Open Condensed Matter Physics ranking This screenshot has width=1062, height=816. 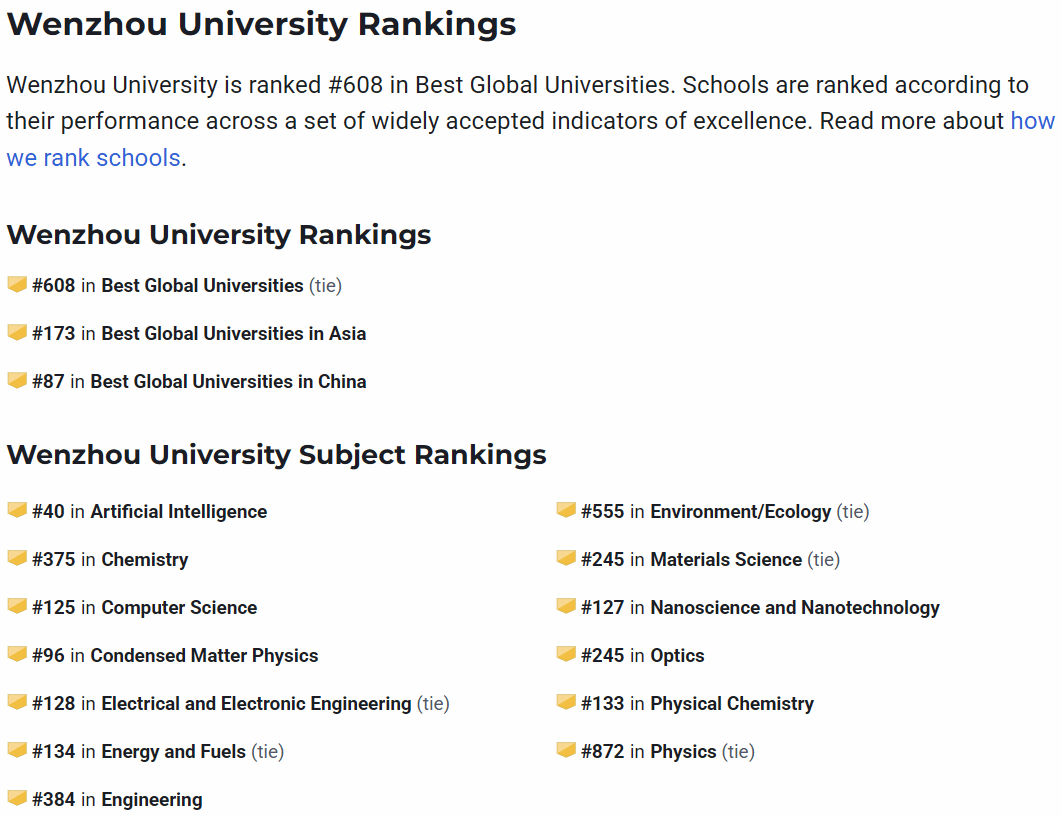pos(204,656)
